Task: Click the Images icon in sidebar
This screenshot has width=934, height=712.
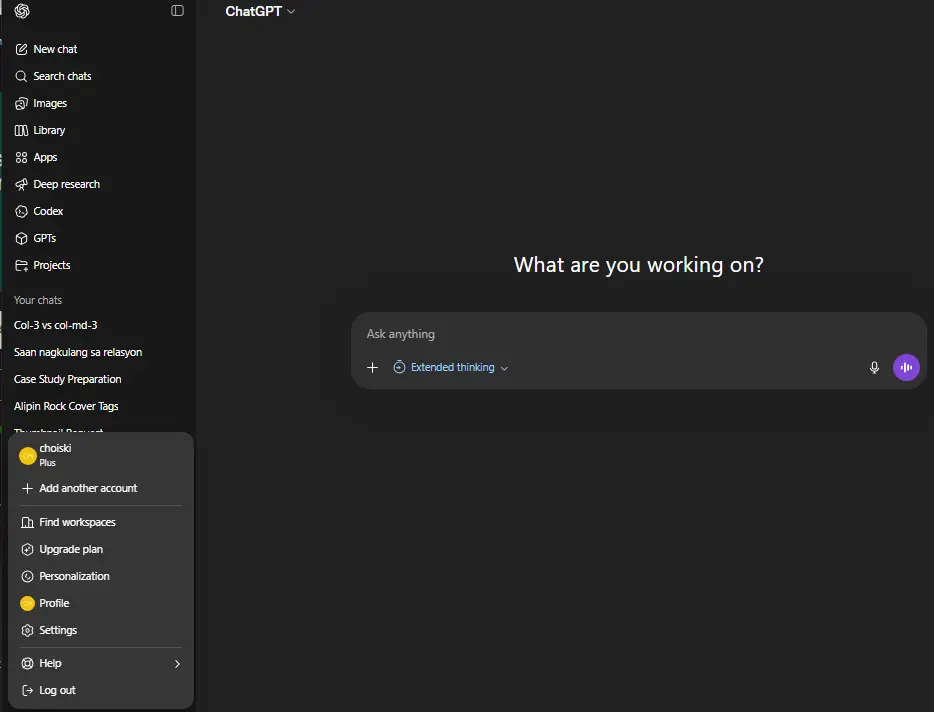Action: pos(21,103)
